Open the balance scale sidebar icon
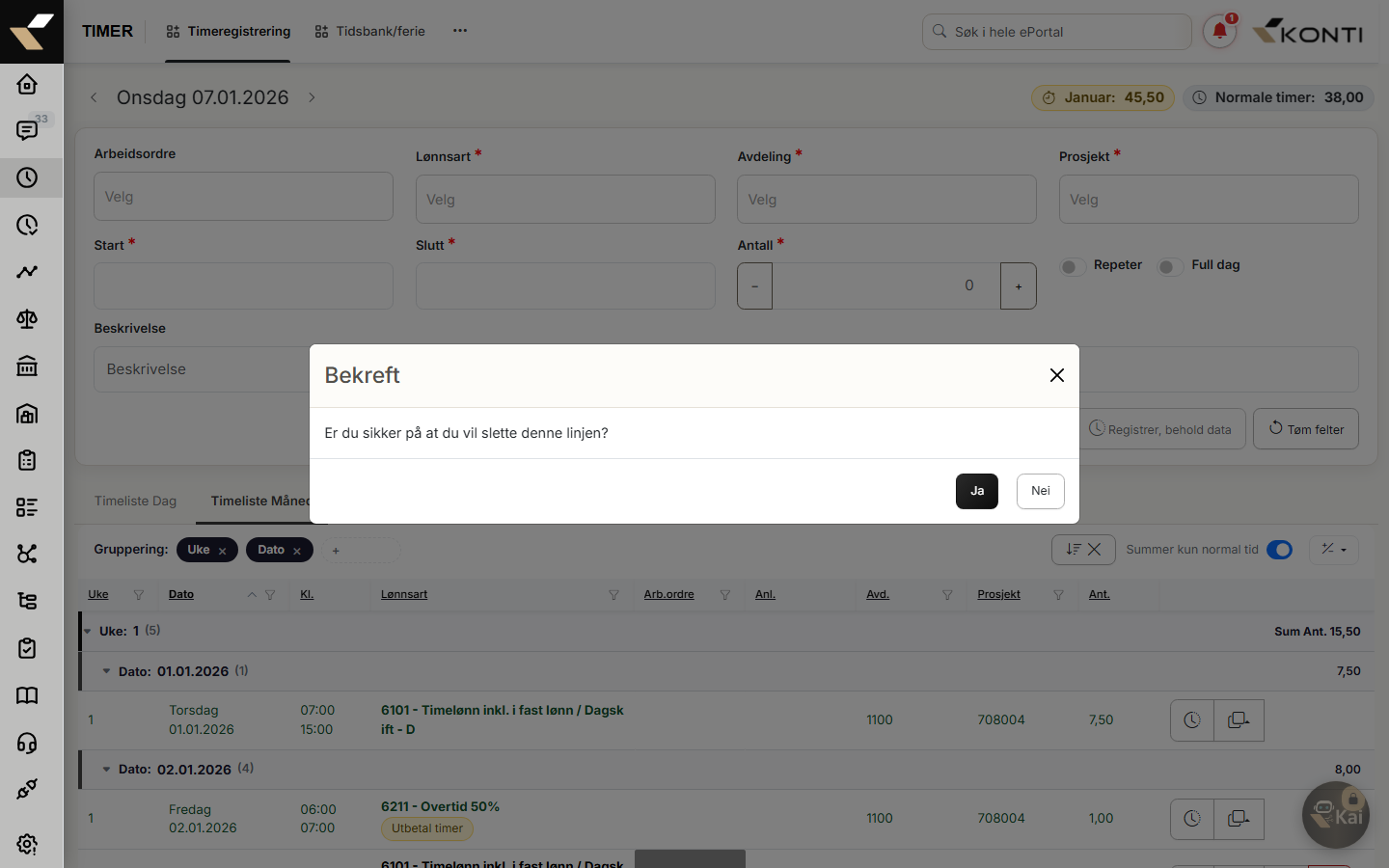Image resolution: width=1389 pixels, height=868 pixels. pyautogui.click(x=27, y=319)
